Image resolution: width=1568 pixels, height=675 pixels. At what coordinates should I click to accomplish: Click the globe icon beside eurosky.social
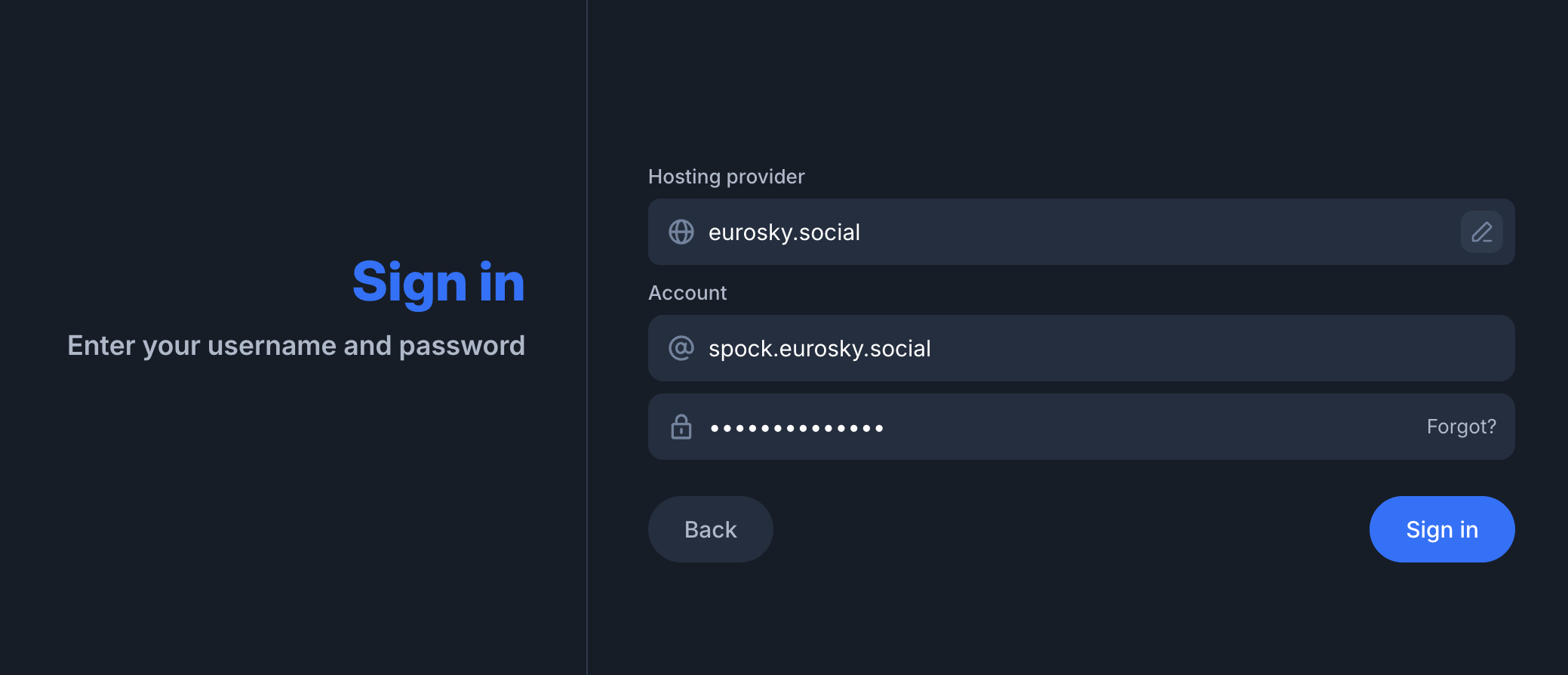[681, 232]
